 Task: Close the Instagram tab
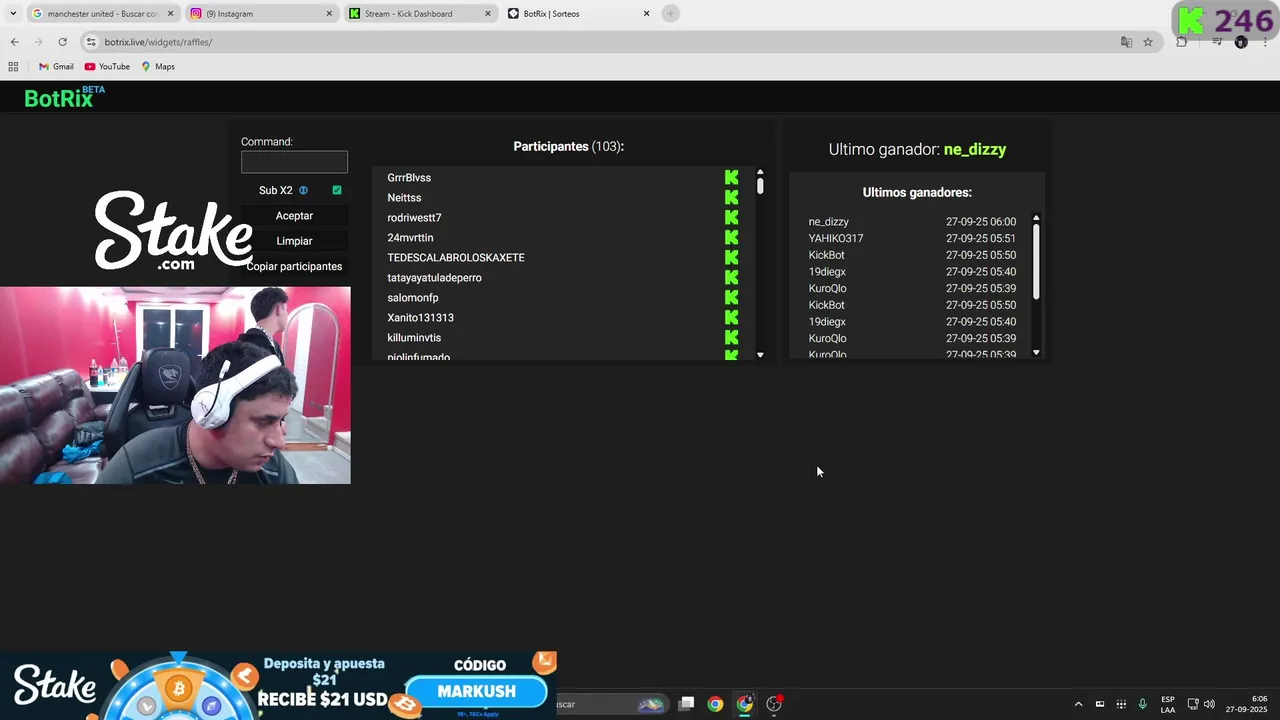pos(329,14)
